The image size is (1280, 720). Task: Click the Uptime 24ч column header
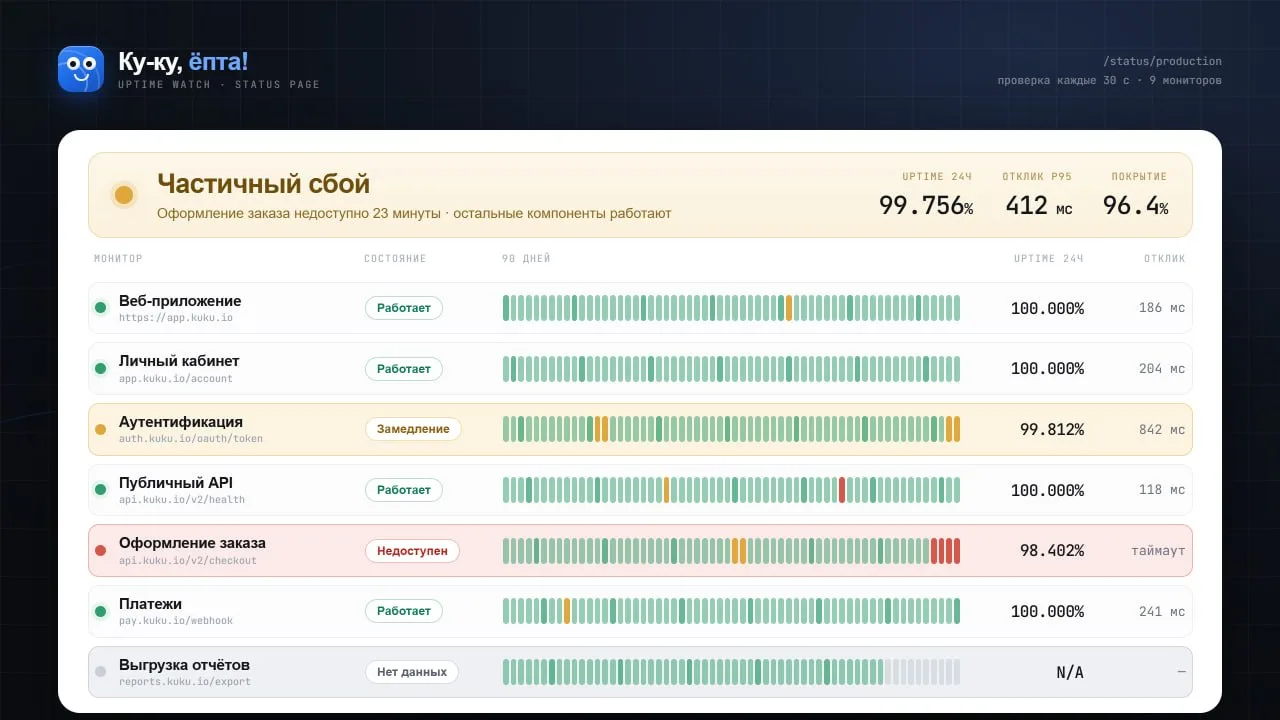(x=1048, y=259)
